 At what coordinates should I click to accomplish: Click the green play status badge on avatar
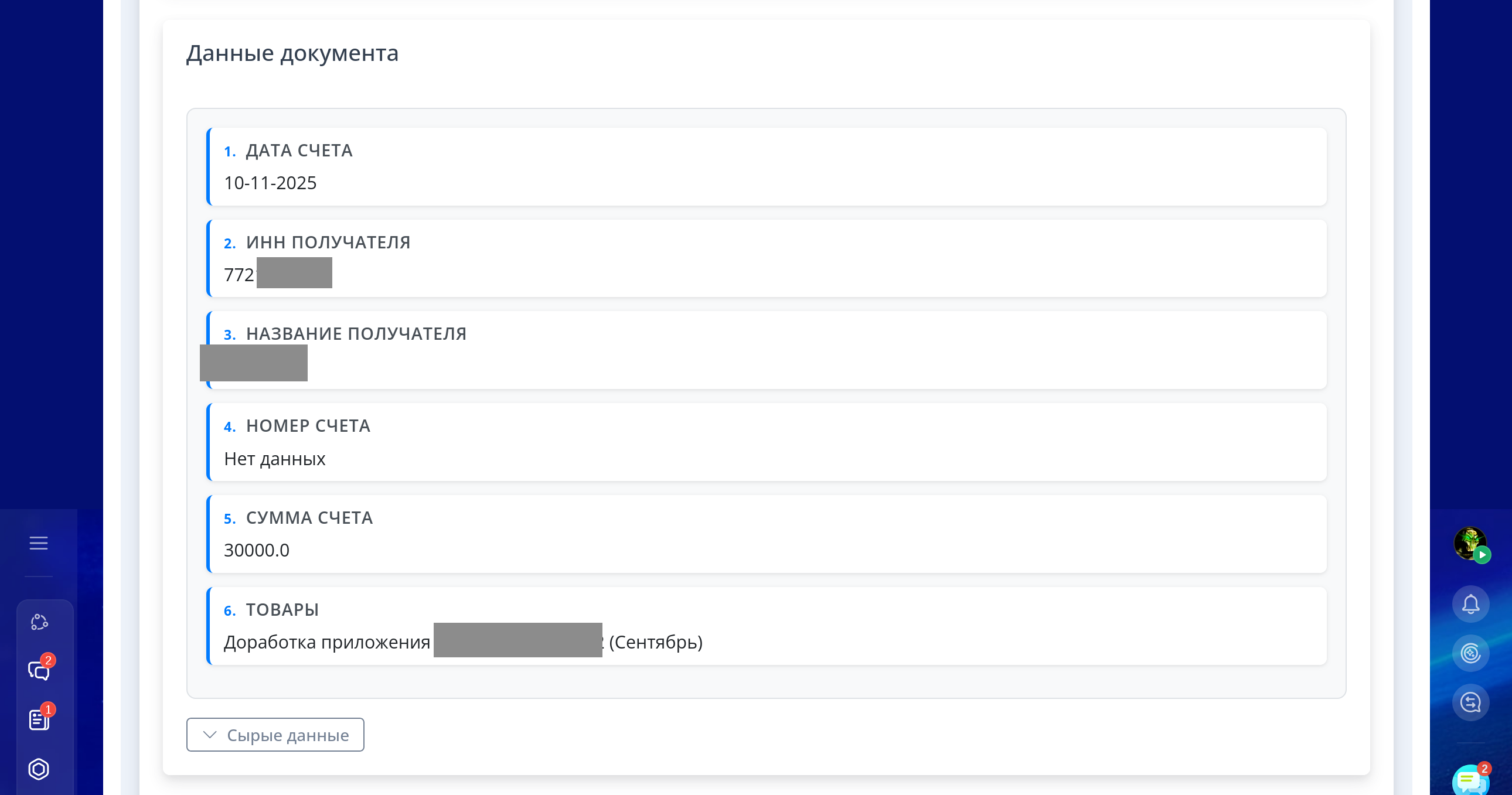1483,554
